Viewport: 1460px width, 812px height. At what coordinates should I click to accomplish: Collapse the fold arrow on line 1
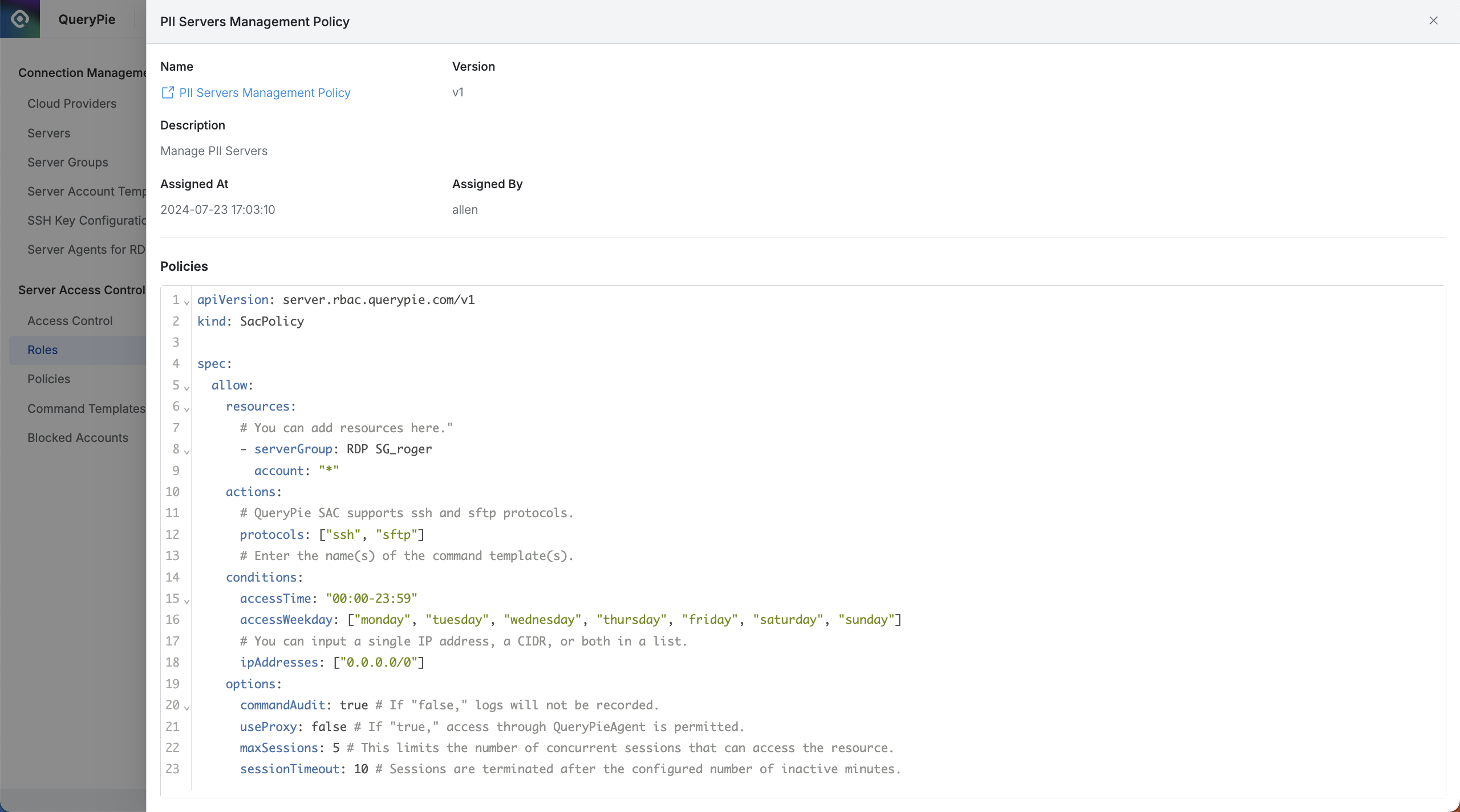[x=186, y=302]
